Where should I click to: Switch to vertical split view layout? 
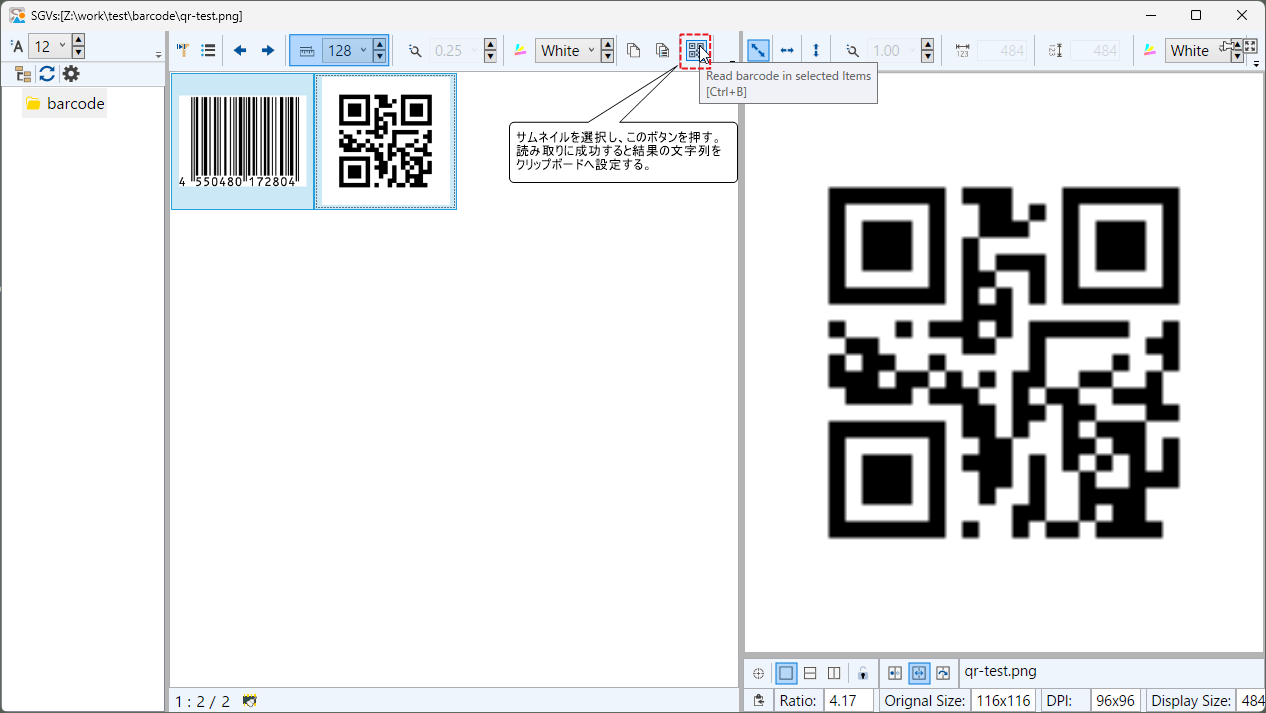tap(834, 673)
